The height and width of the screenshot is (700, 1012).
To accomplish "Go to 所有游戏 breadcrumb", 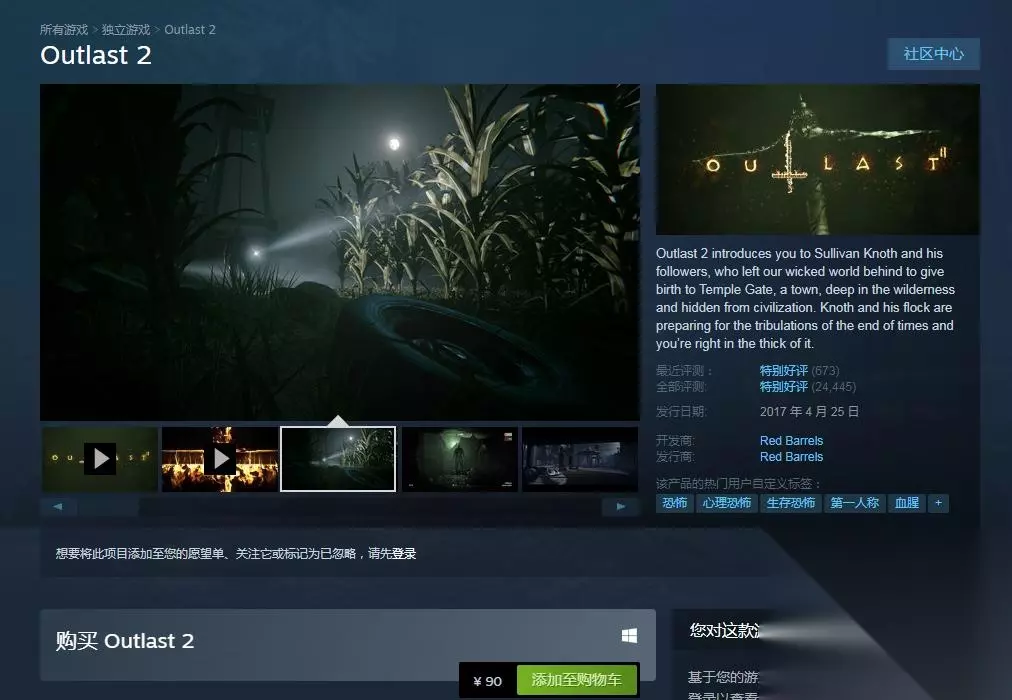I will tap(63, 30).
